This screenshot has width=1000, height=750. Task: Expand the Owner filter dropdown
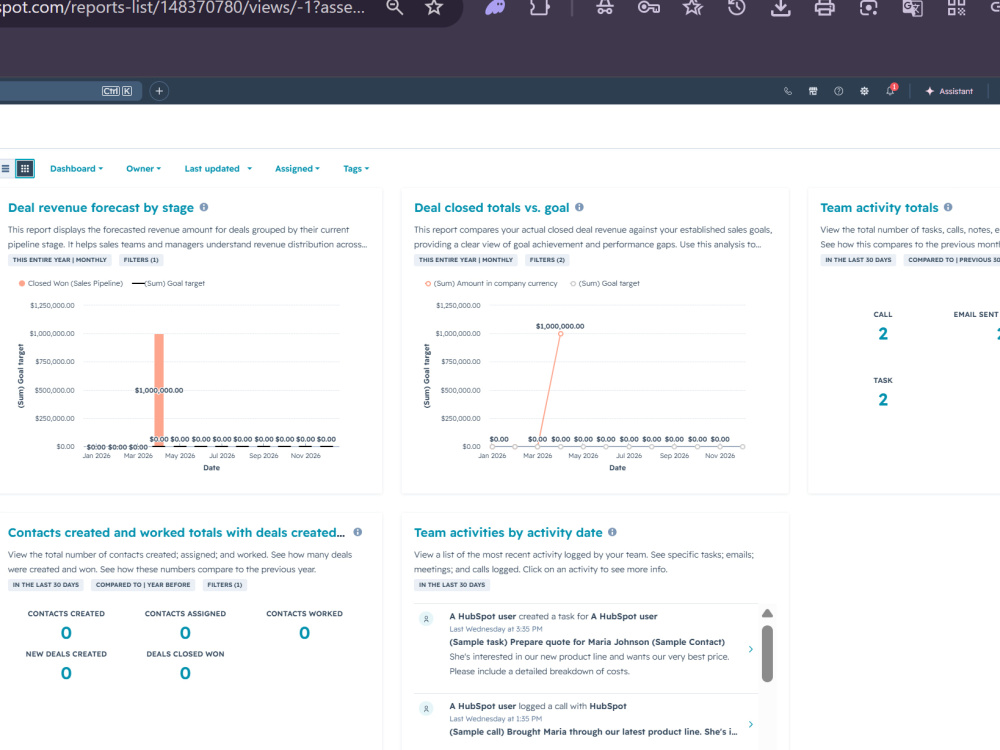point(143,168)
